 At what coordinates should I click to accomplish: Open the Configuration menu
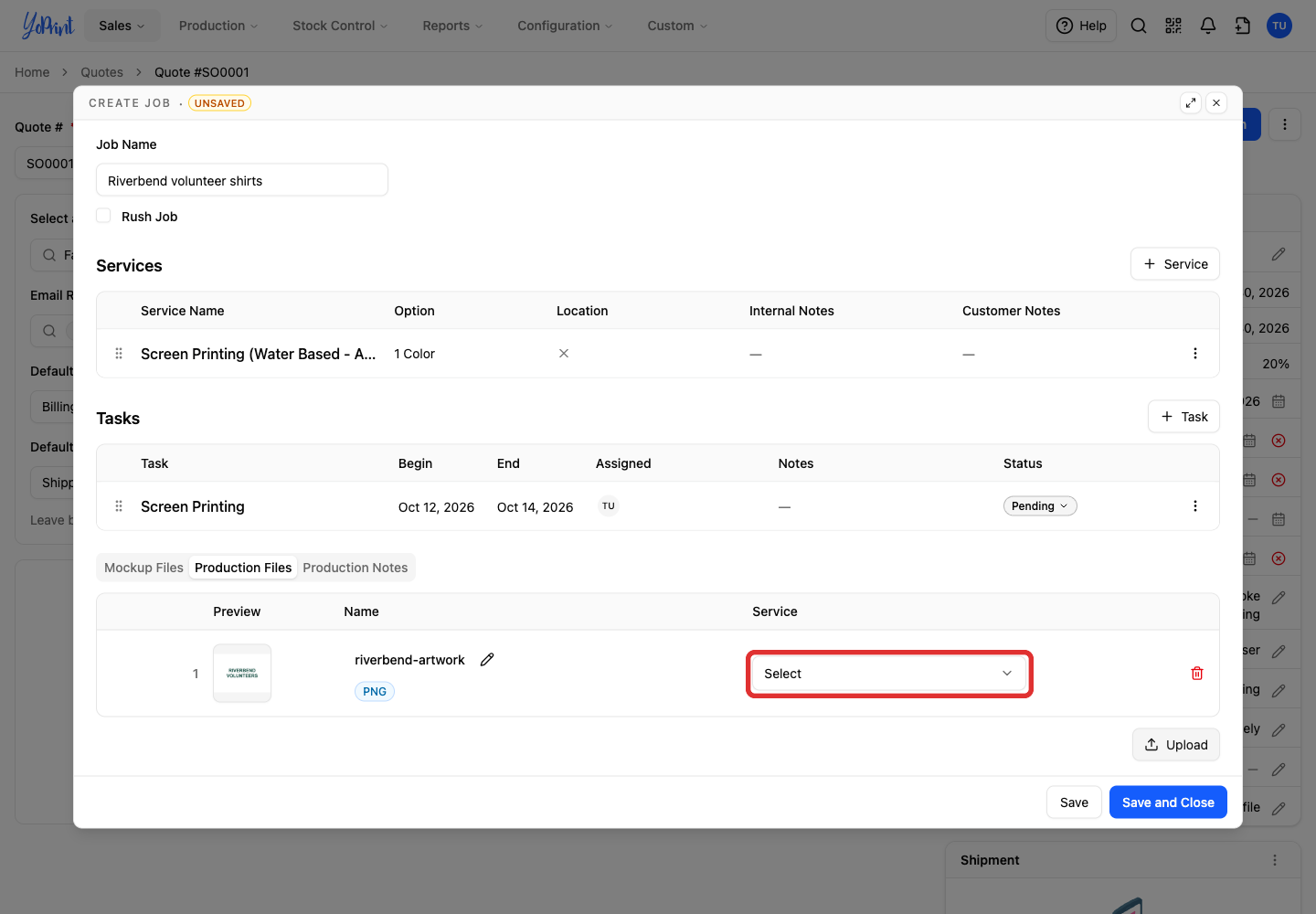pos(565,26)
